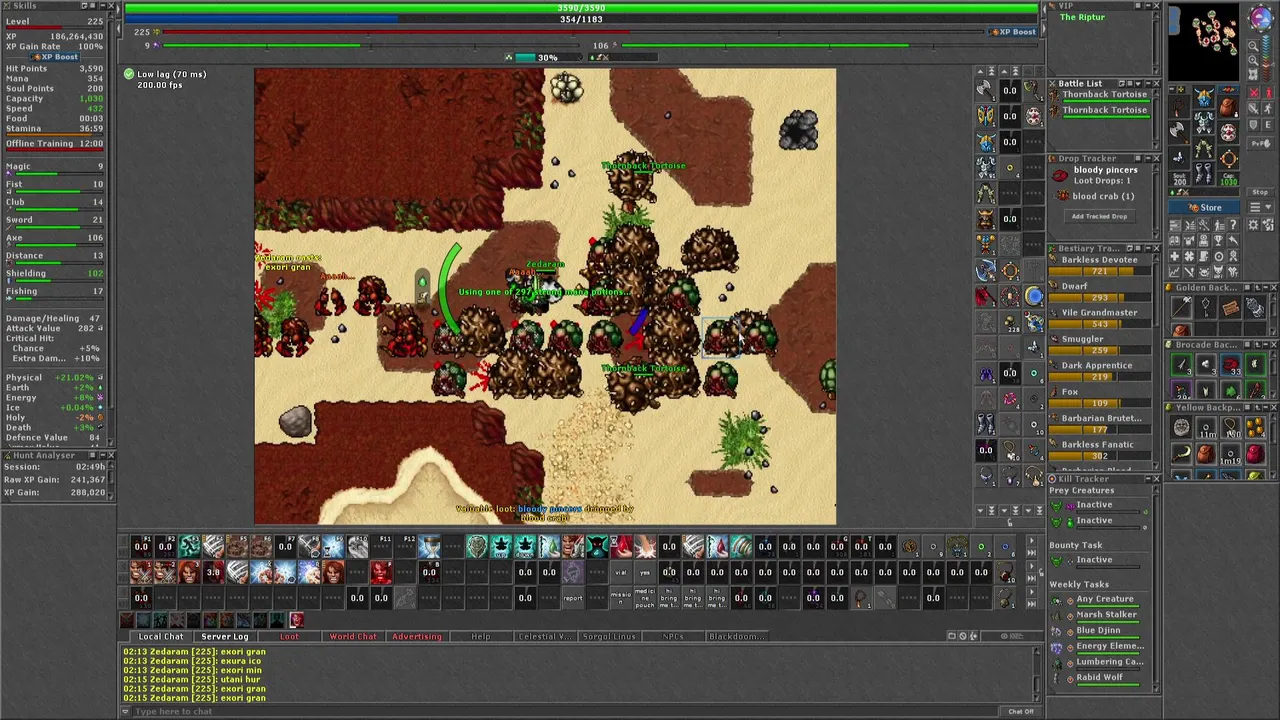Image resolution: width=1280 pixels, height=720 pixels.
Task: Toggle balanced fight mode sword icon
Action: click(1253, 108)
